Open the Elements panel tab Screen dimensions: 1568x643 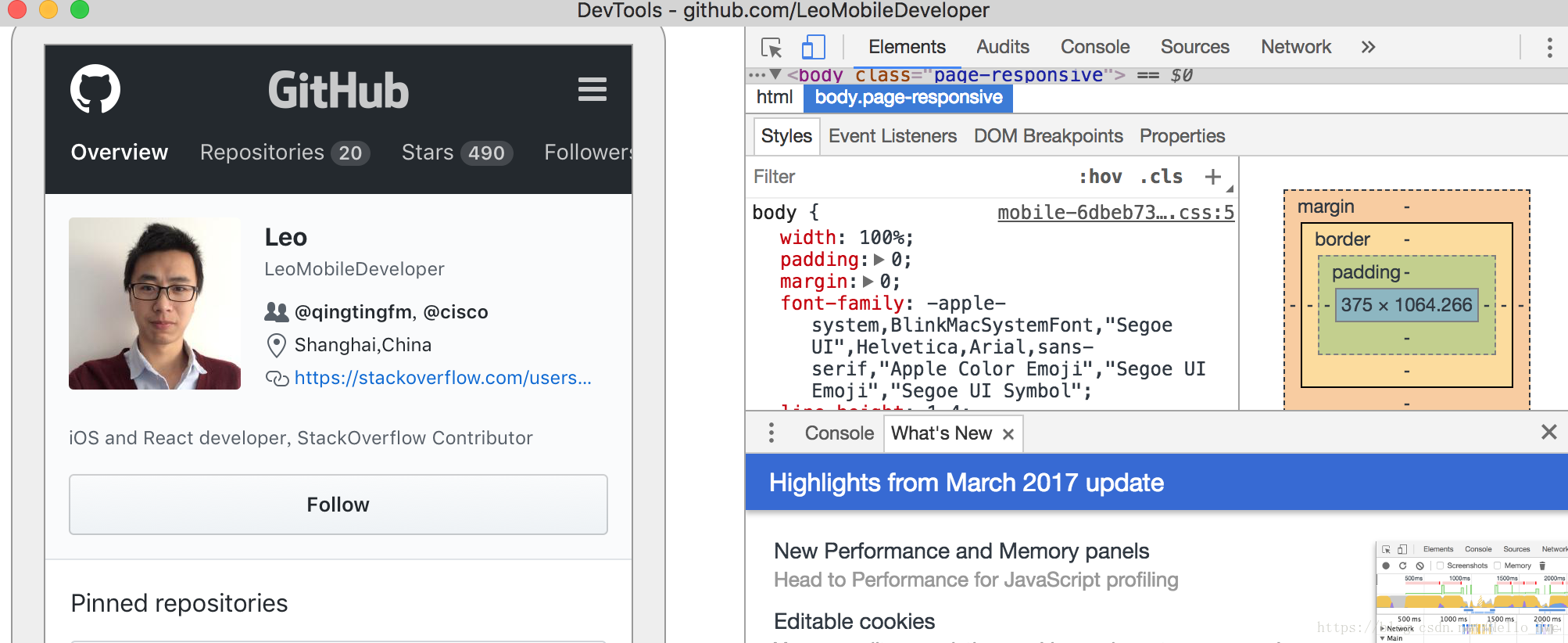point(907,47)
